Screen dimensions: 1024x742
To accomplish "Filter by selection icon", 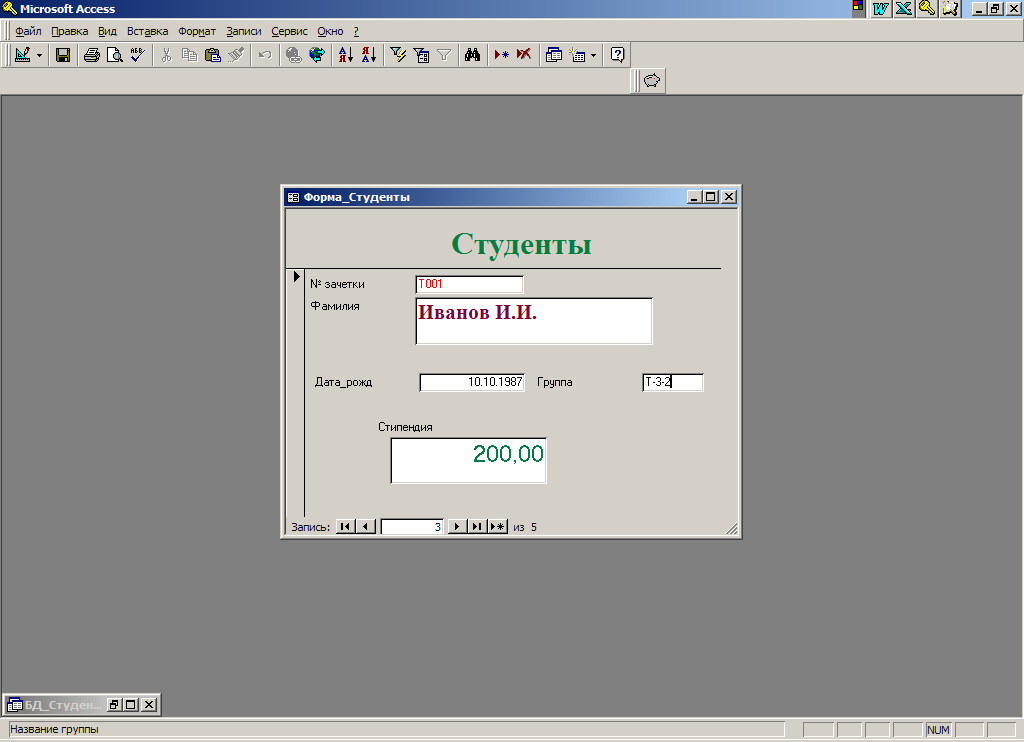I will click(x=398, y=55).
